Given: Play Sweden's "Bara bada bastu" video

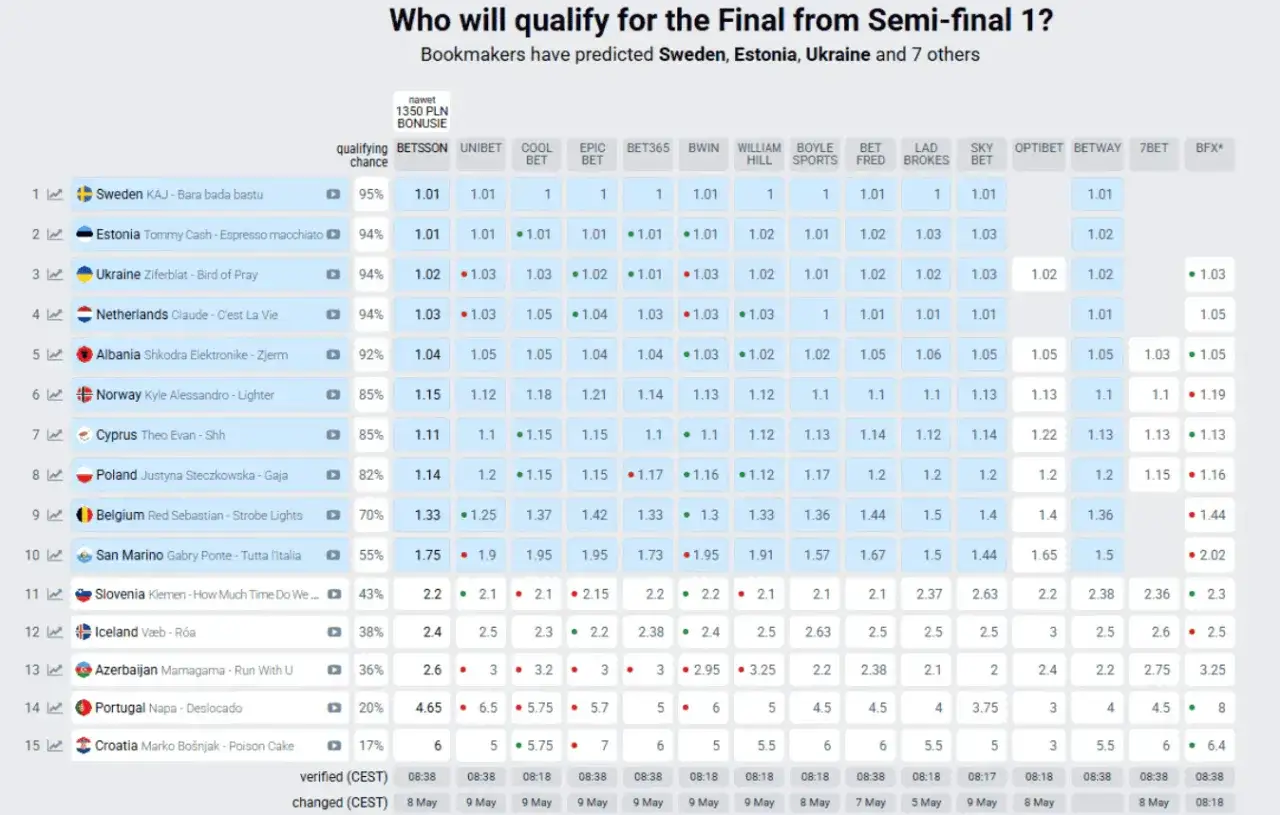Looking at the screenshot, I should [x=332, y=194].
